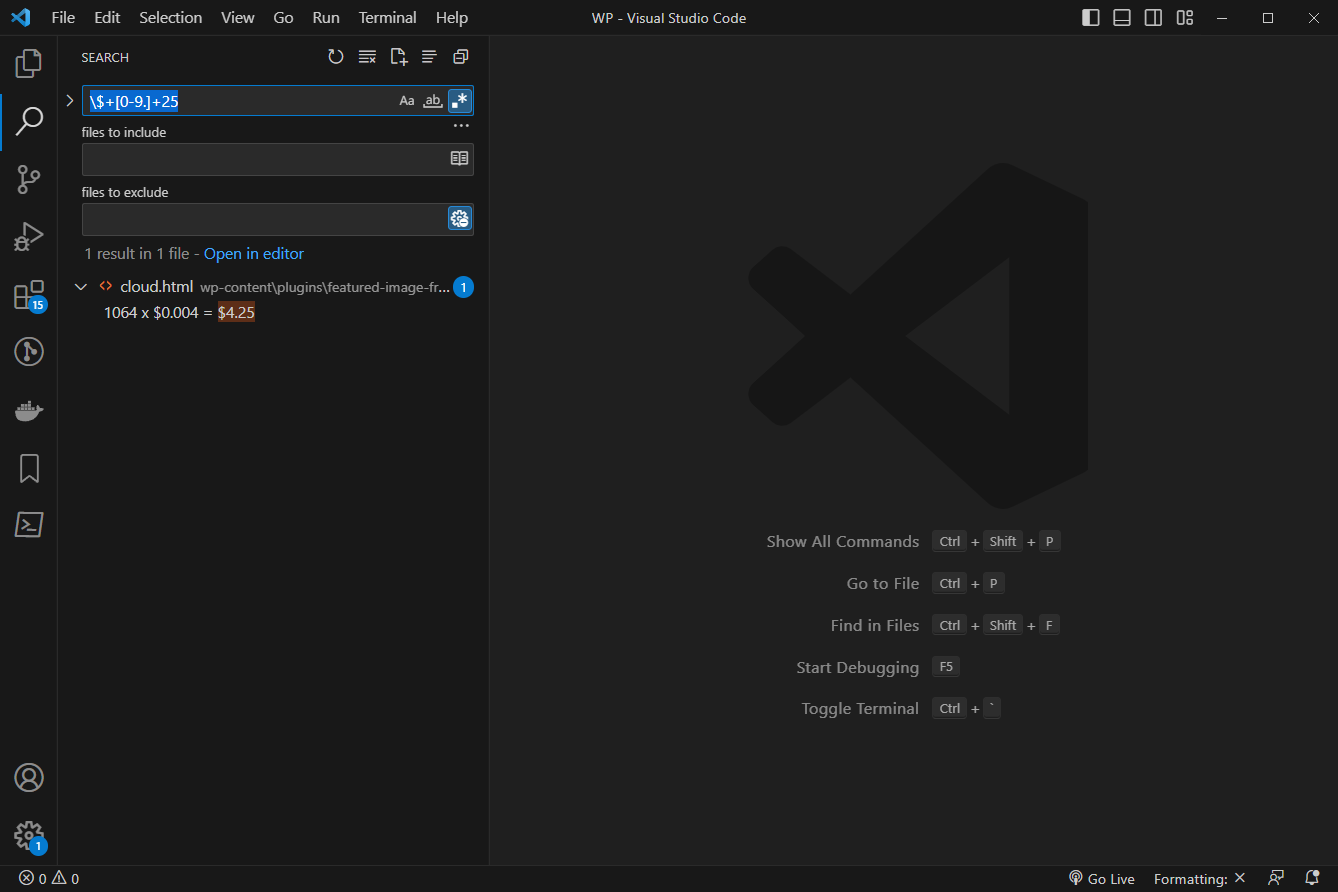
Task: Toggle Secondary Side Bar layout button
Action: coord(1153,18)
